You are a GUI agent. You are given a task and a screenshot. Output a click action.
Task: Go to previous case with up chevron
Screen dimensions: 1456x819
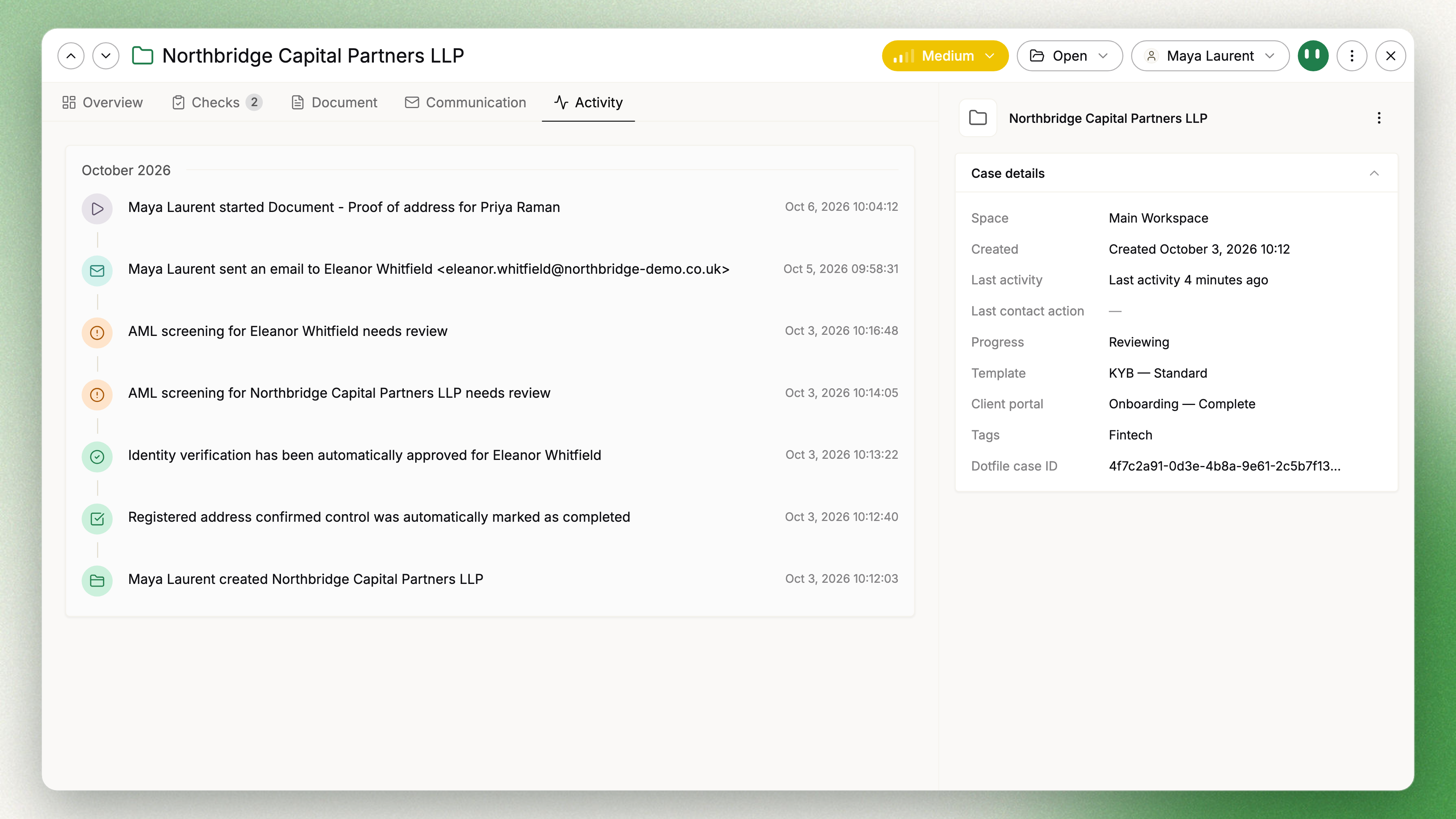pos(71,56)
